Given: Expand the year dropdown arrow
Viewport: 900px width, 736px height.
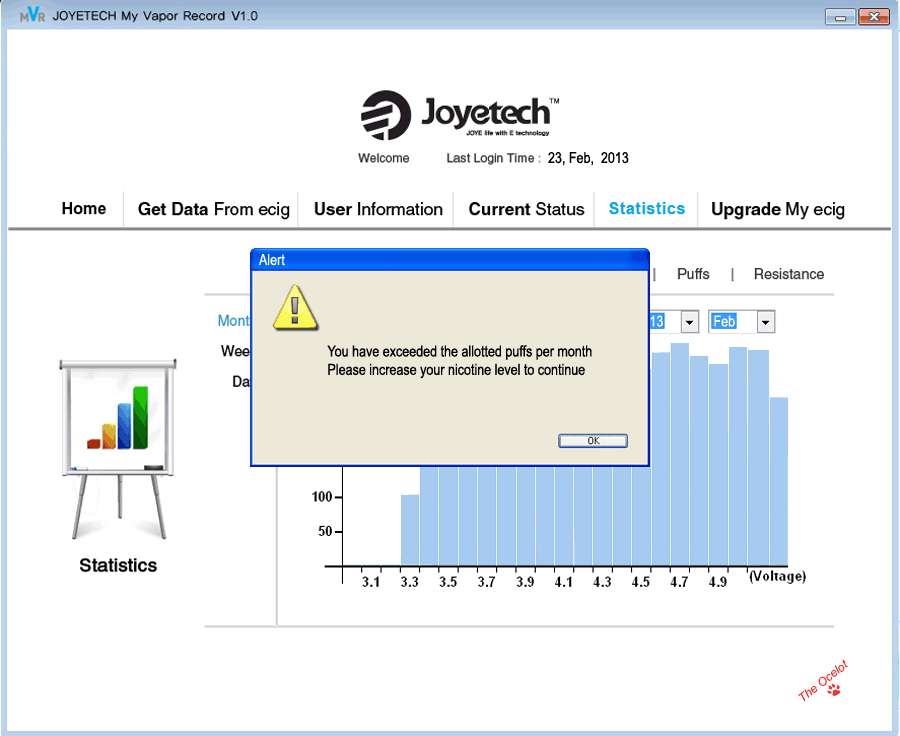Looking at the screenshot, I should click(x=689, y=322).
